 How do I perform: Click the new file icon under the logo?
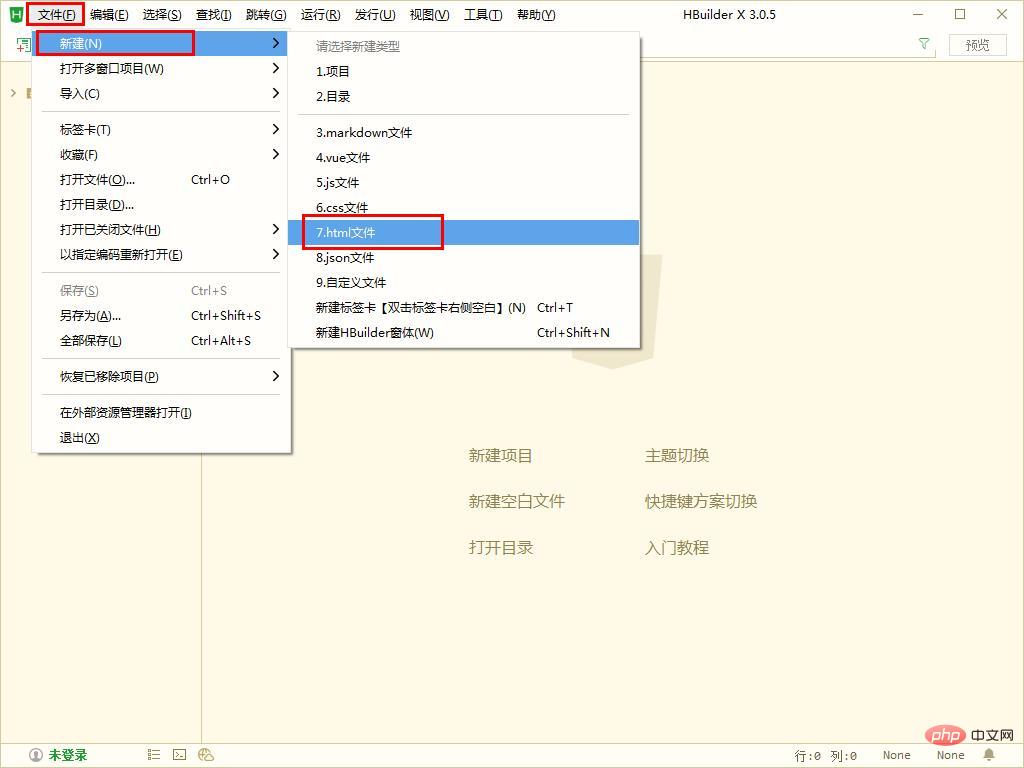point(24,44)
